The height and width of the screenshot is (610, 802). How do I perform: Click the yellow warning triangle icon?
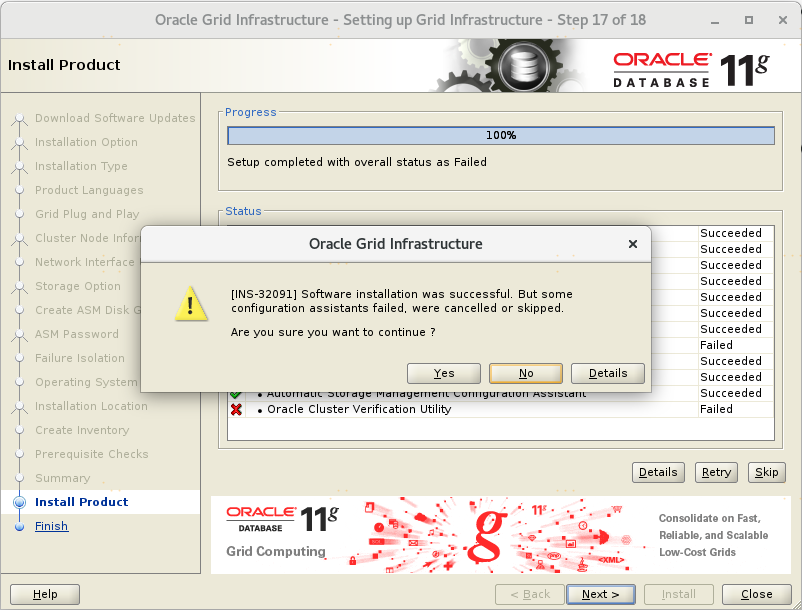[x=191, y=302]
